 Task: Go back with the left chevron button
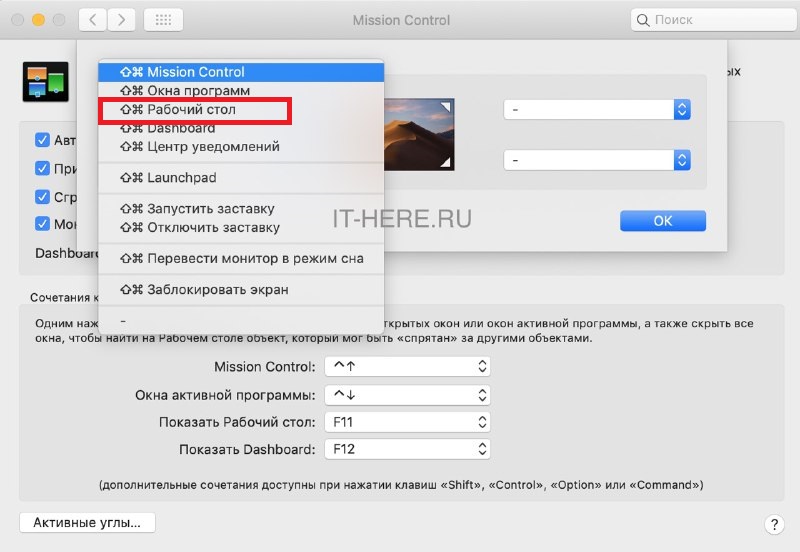[x=92, y=20]
